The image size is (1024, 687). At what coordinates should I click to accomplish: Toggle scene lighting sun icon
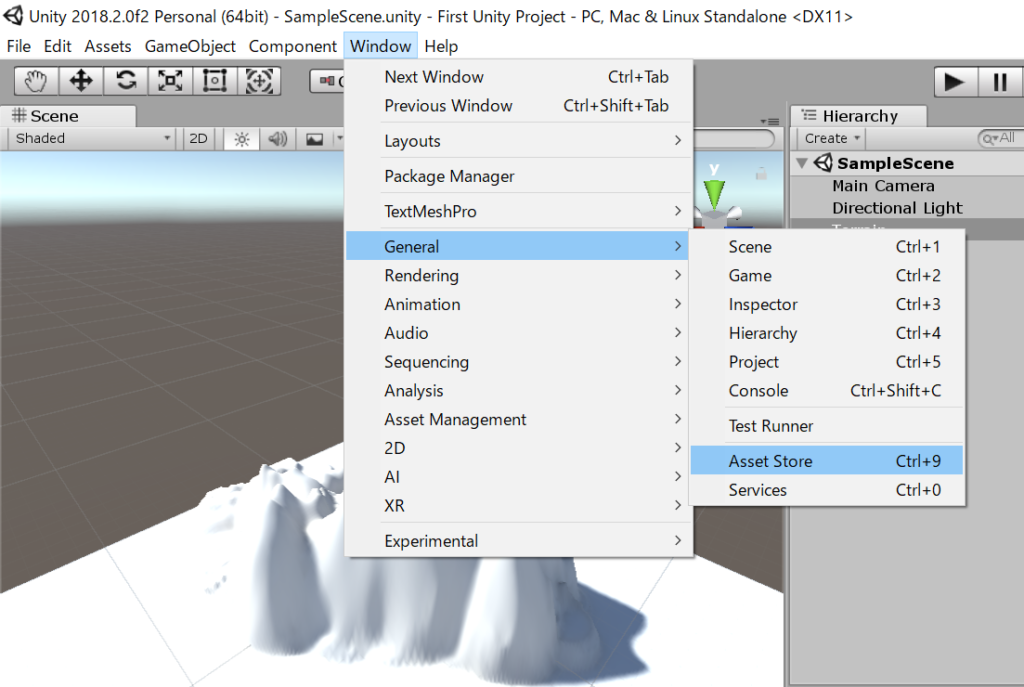241,139
